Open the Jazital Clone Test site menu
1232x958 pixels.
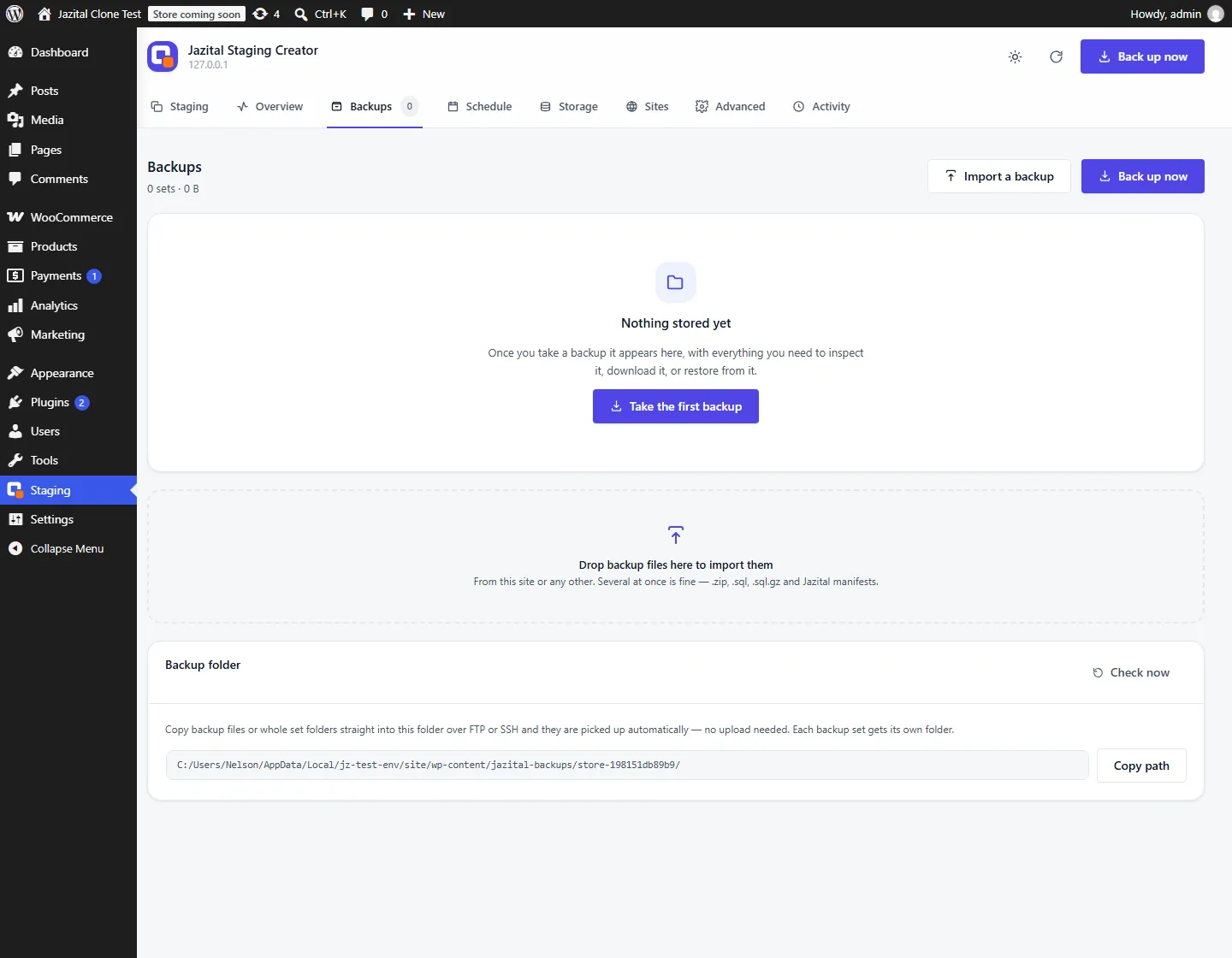click(90, 14)
